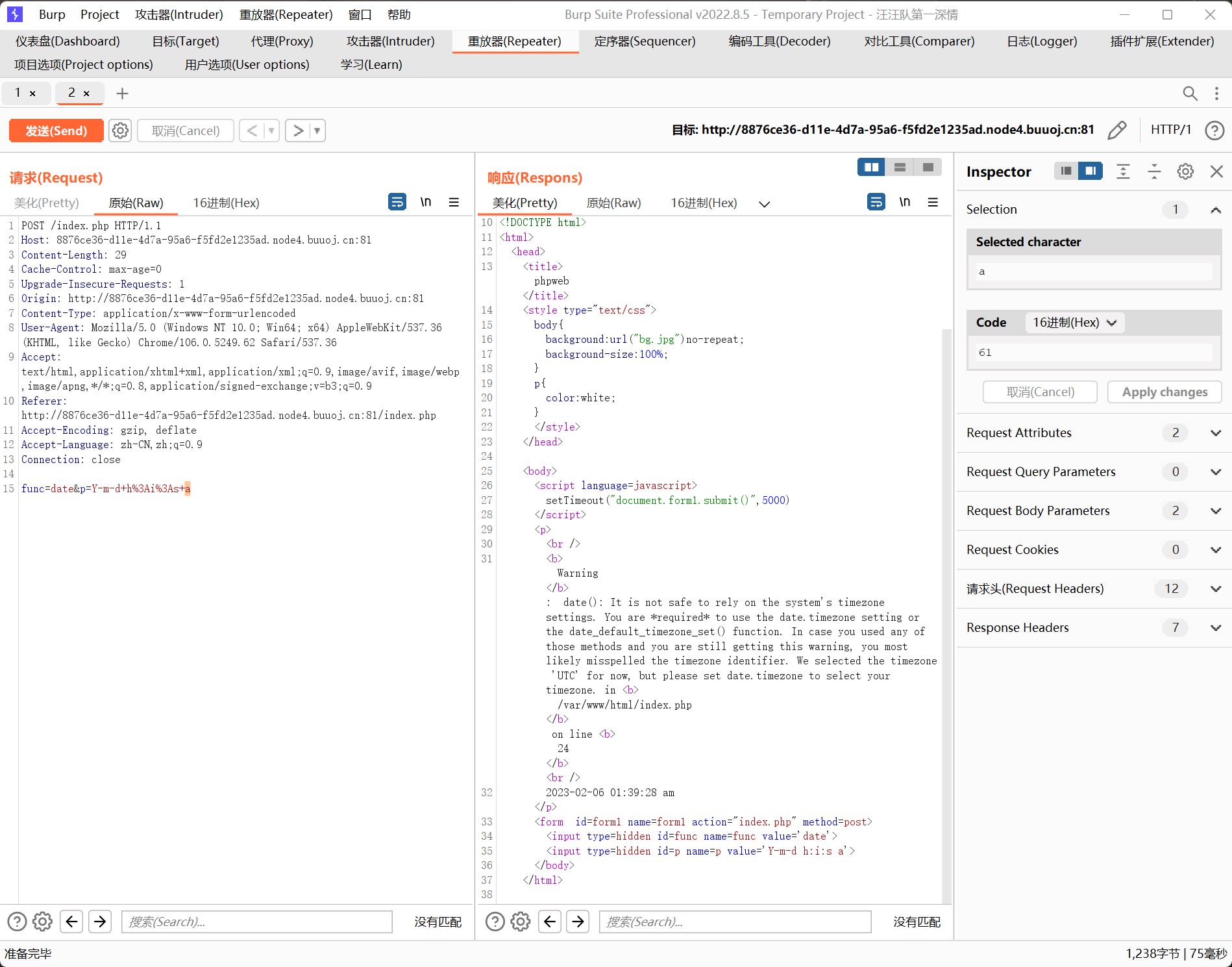Open the Response pane hamburger menu
The width and height of the screenshot is (1232, 967).
pos(933,202)
